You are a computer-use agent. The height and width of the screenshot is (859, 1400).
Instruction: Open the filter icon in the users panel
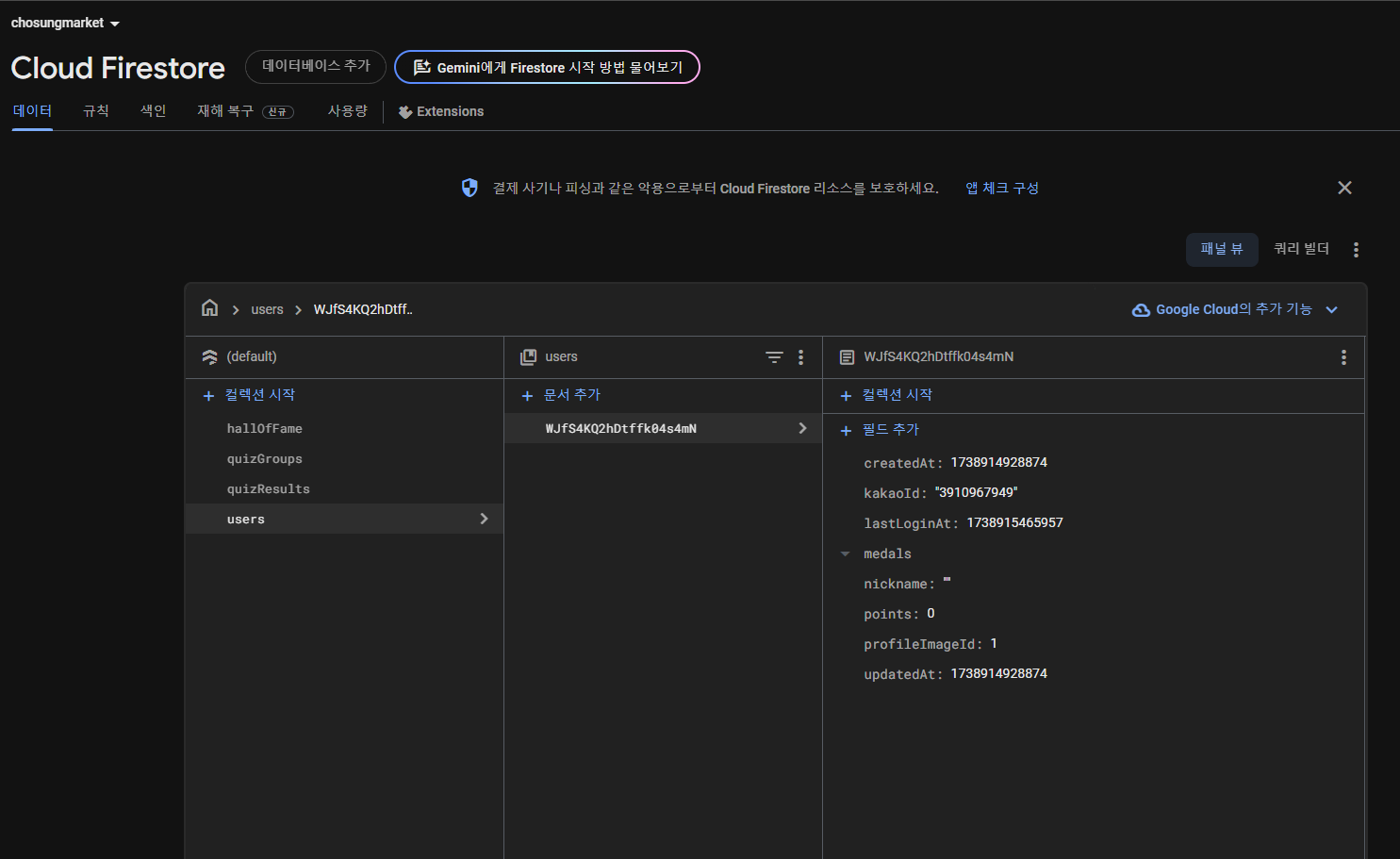[x=774, y=357]
